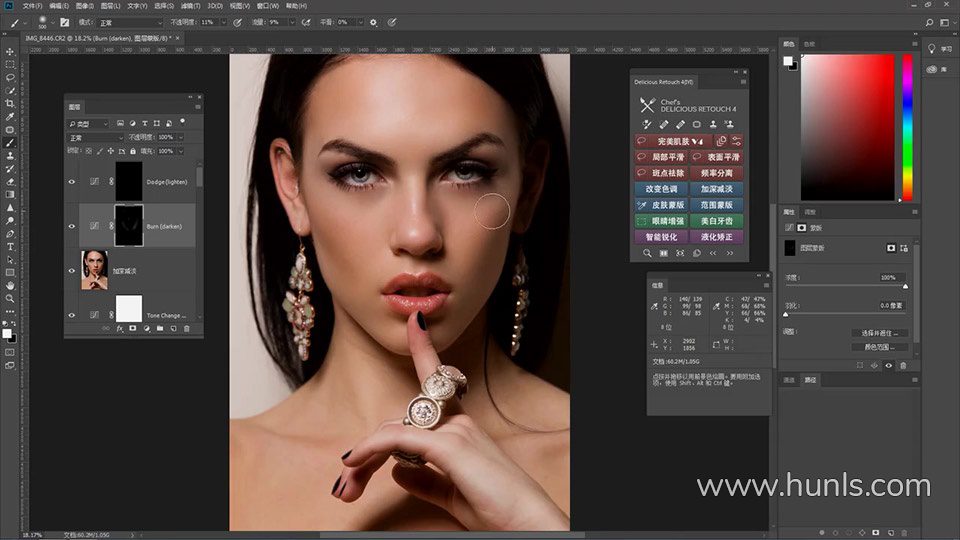Open layer blend mode dropdown in Layers panel

(96, 138)
